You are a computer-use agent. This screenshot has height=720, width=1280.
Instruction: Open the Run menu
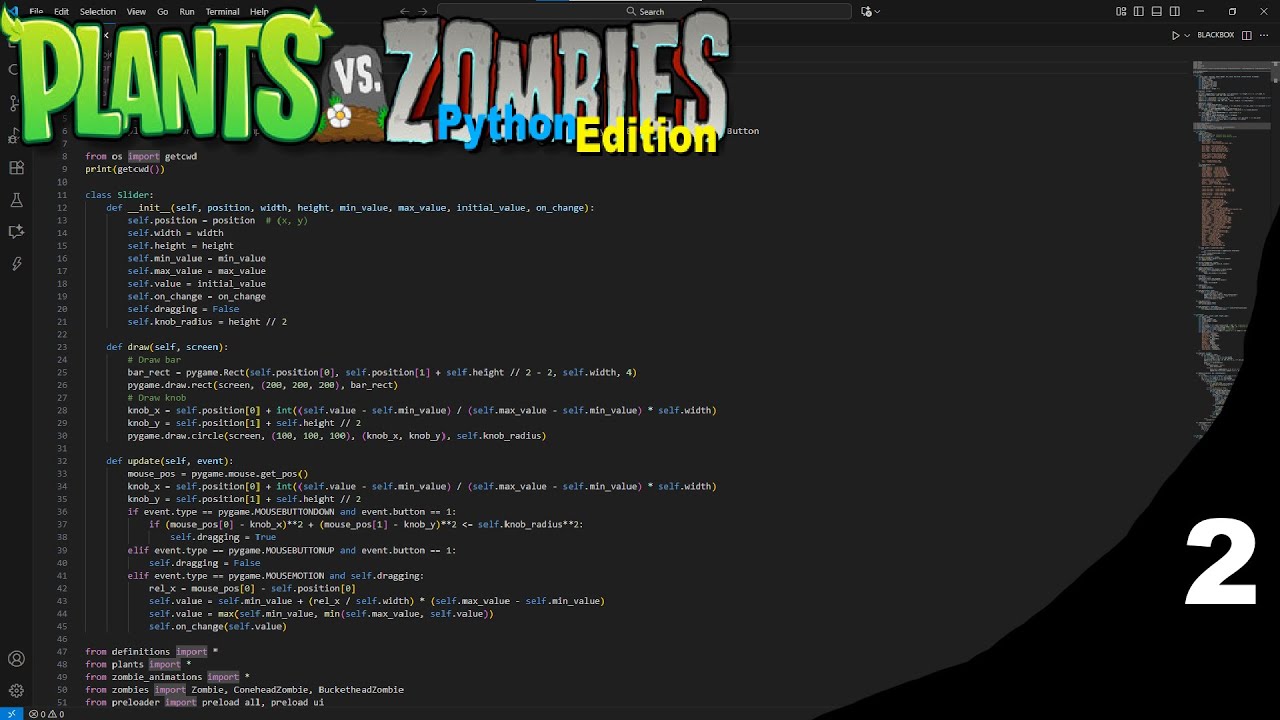tap(187, 12)
